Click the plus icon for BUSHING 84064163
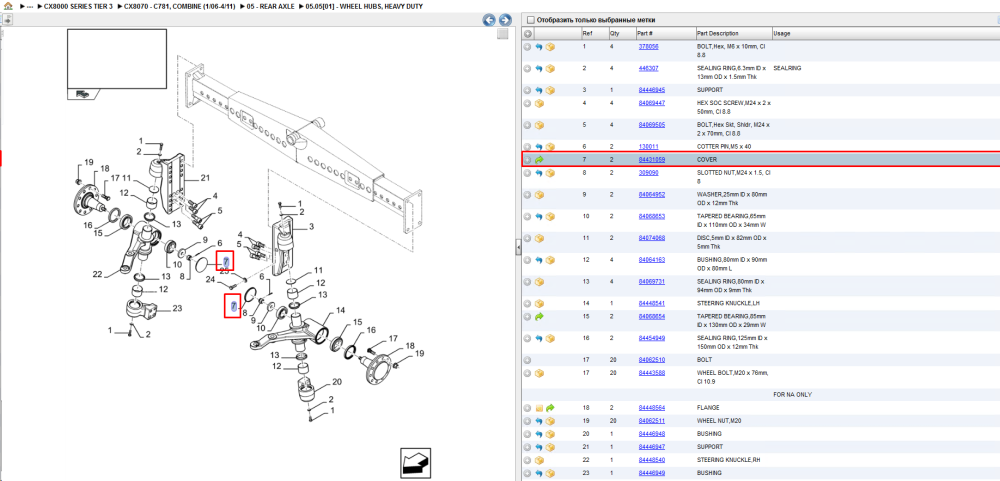The height and width of the screenshot is (481, 1000). [527, 260]
